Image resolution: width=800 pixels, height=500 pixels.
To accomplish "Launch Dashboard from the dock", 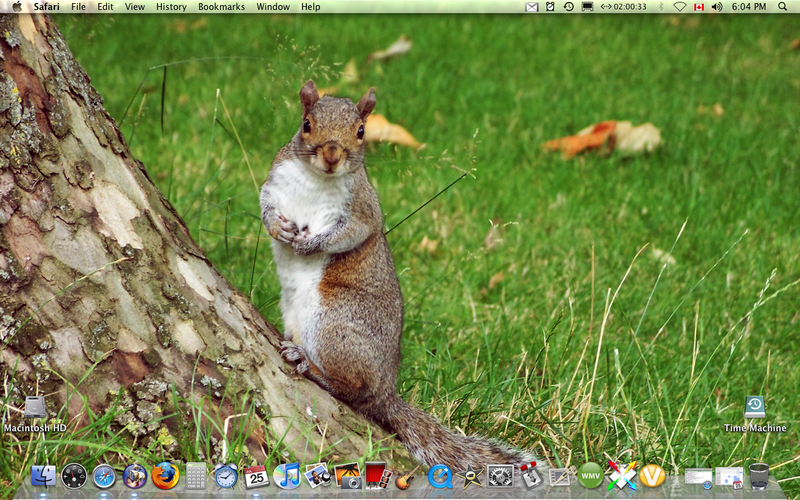I will point(74,476).
